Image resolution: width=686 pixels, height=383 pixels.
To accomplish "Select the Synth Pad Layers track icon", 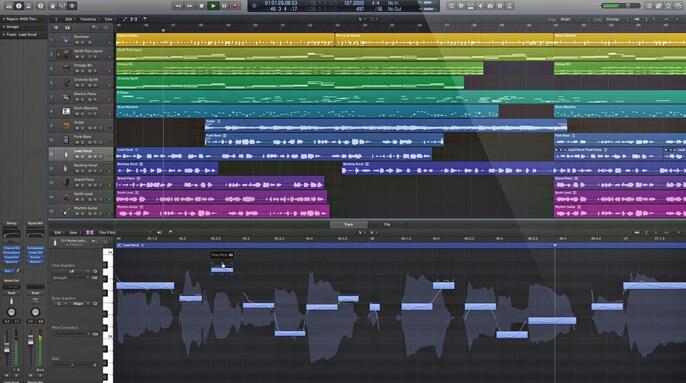I will point(66,54).
